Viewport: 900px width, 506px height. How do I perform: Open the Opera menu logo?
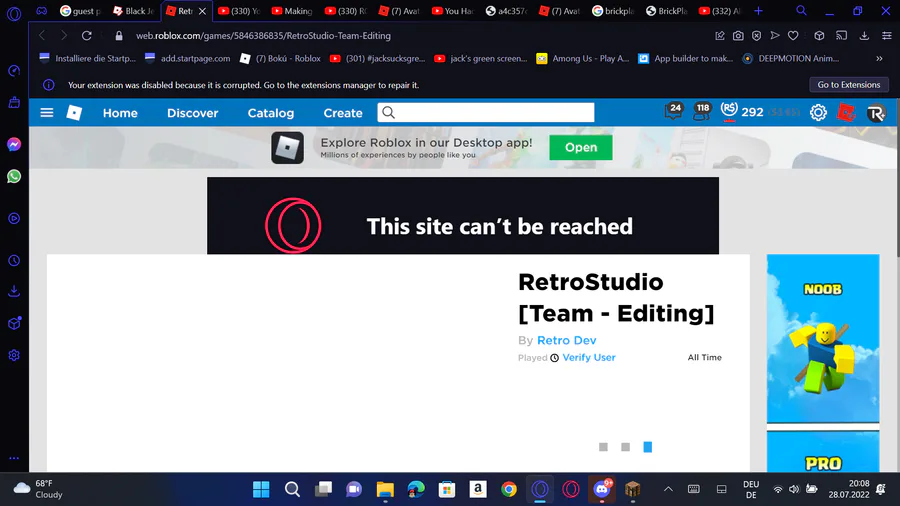(14, 13)
